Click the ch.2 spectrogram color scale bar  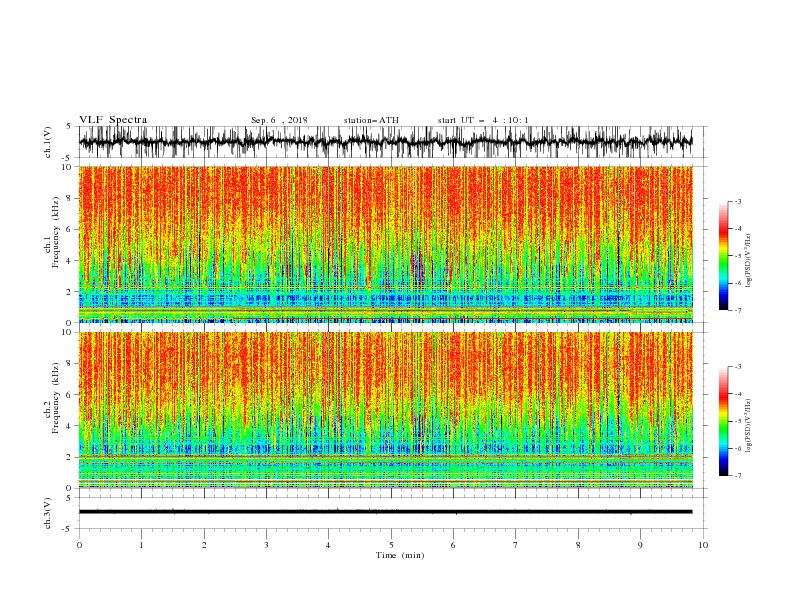pyautogui.click(x=723, y=421)
